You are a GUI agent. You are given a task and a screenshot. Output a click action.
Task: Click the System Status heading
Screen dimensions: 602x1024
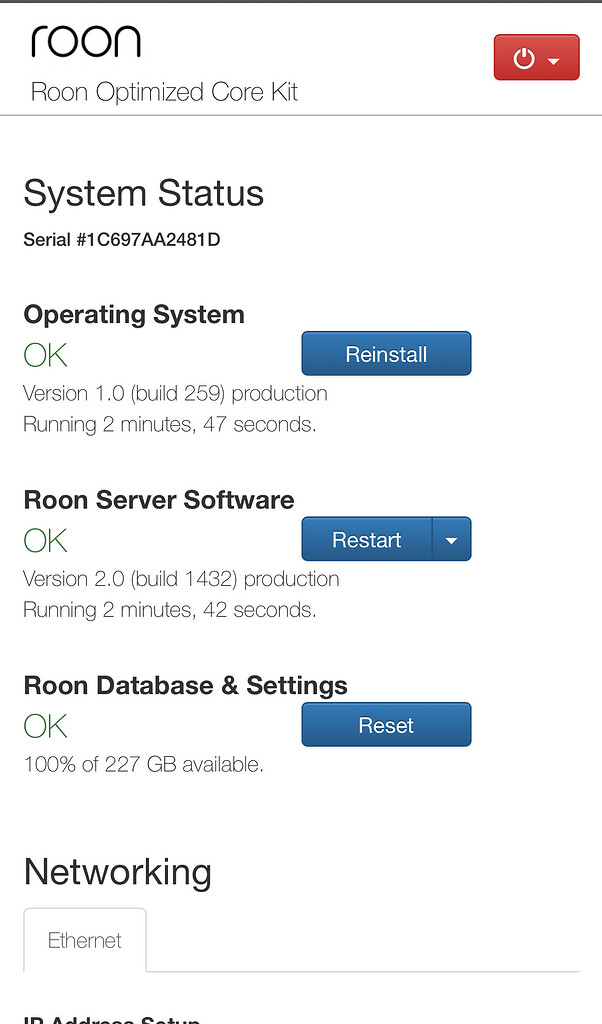click(x=143, y=192)
